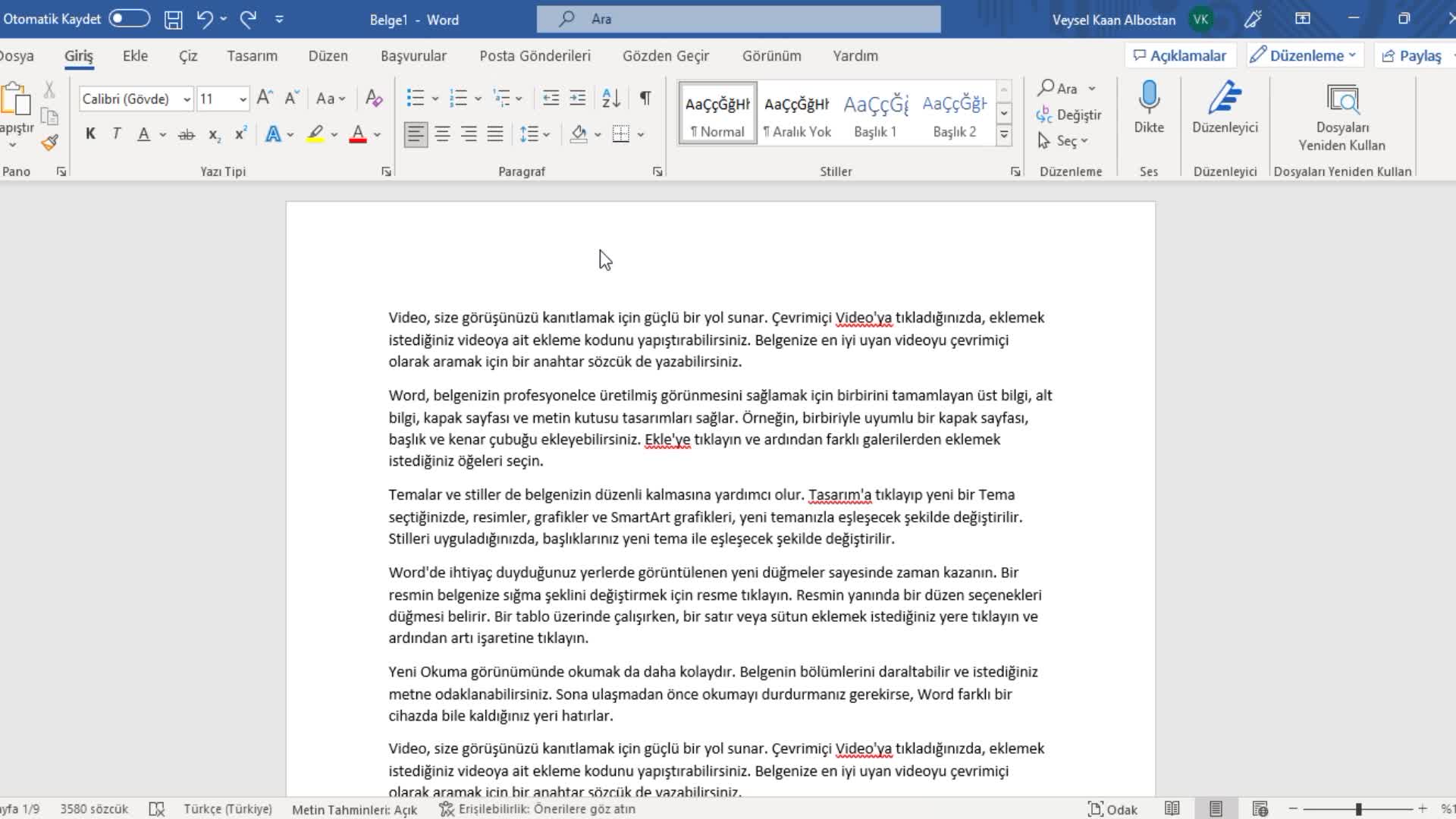Open the spelling check icon in status bar
Image resolution: width=1456 pixels, height=819 pixels.
pos(157,809)
